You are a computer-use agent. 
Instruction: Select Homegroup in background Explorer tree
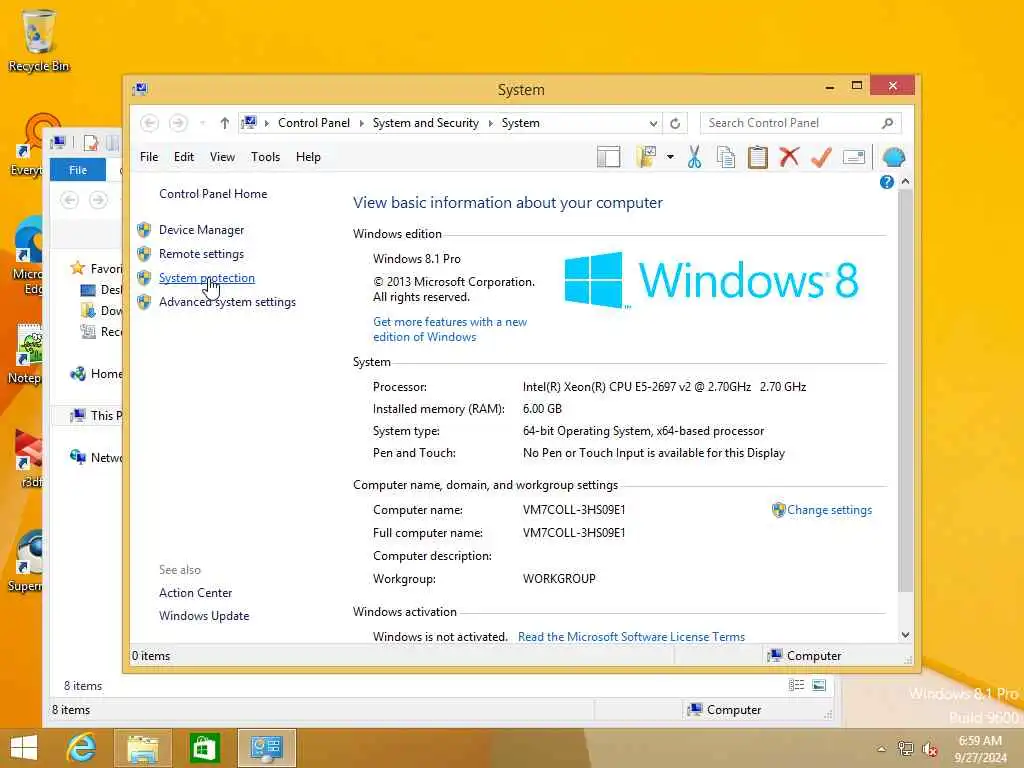click(97, 374)
